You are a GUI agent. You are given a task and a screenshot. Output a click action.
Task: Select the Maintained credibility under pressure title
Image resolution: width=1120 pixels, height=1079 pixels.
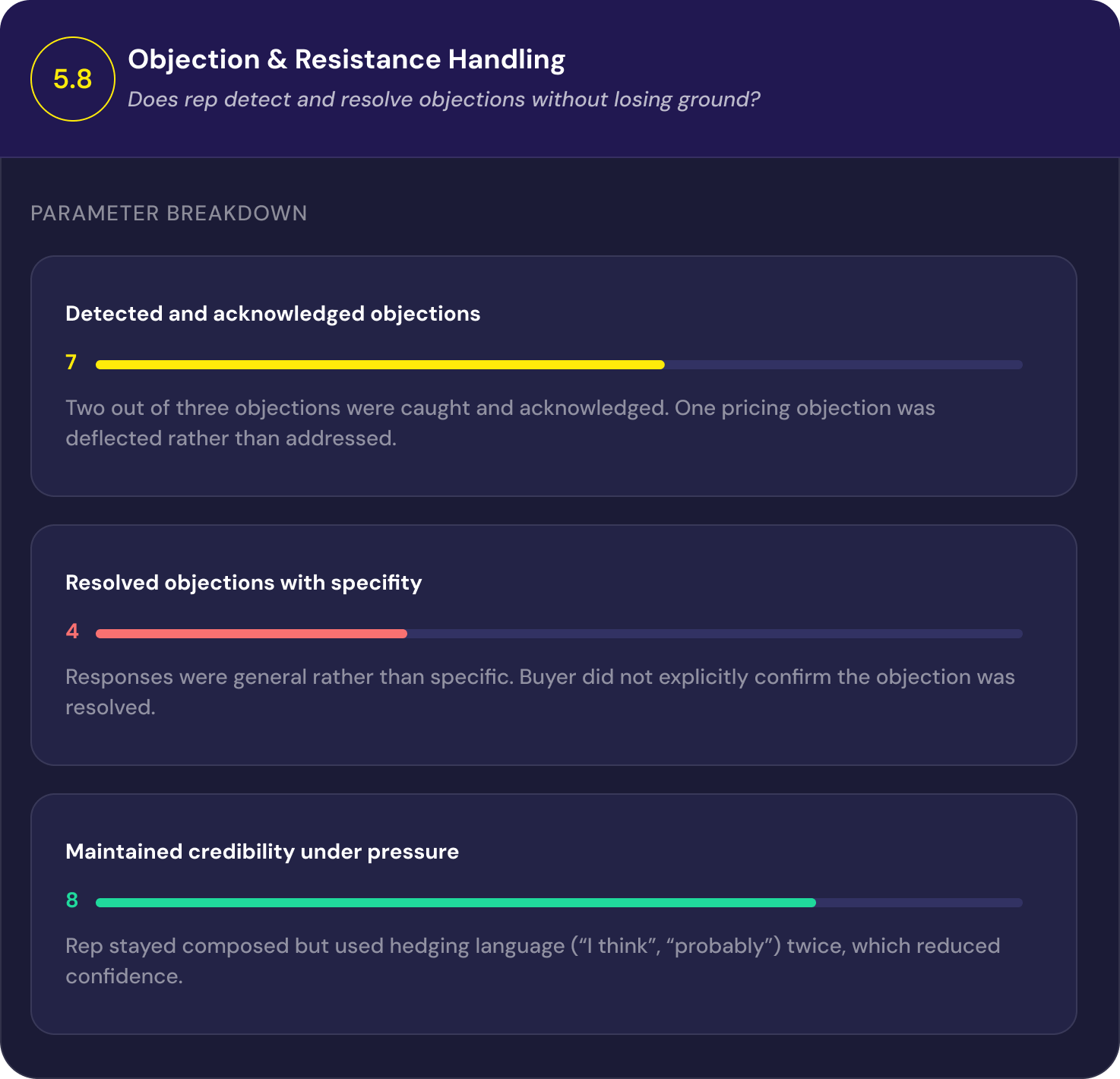[262, 852]
